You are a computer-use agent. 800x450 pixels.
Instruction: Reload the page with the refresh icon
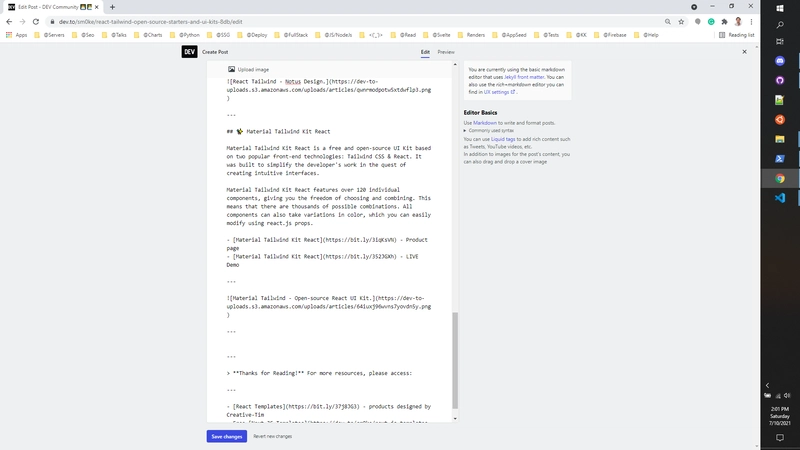click(36, 22)
